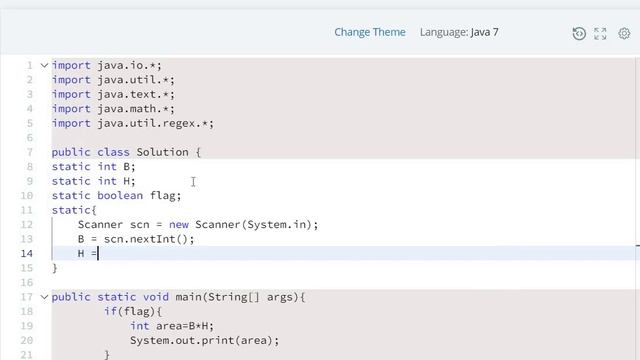Click 'static{' on line 11
Viewport: 640px width, 360px height.
pos(74,210)
